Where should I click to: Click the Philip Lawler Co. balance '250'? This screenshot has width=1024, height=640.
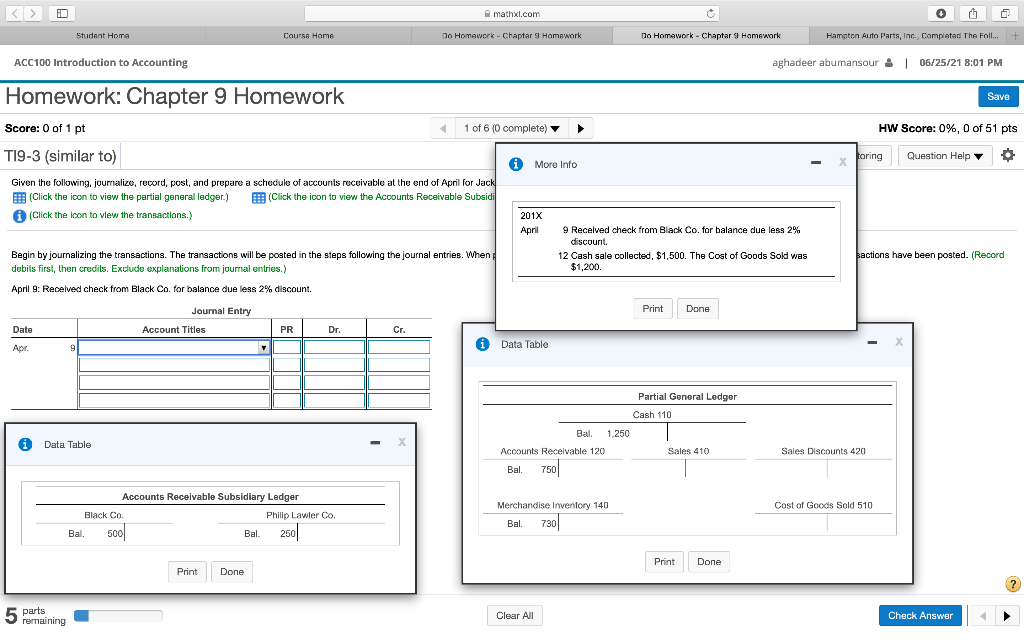point(288,534)
